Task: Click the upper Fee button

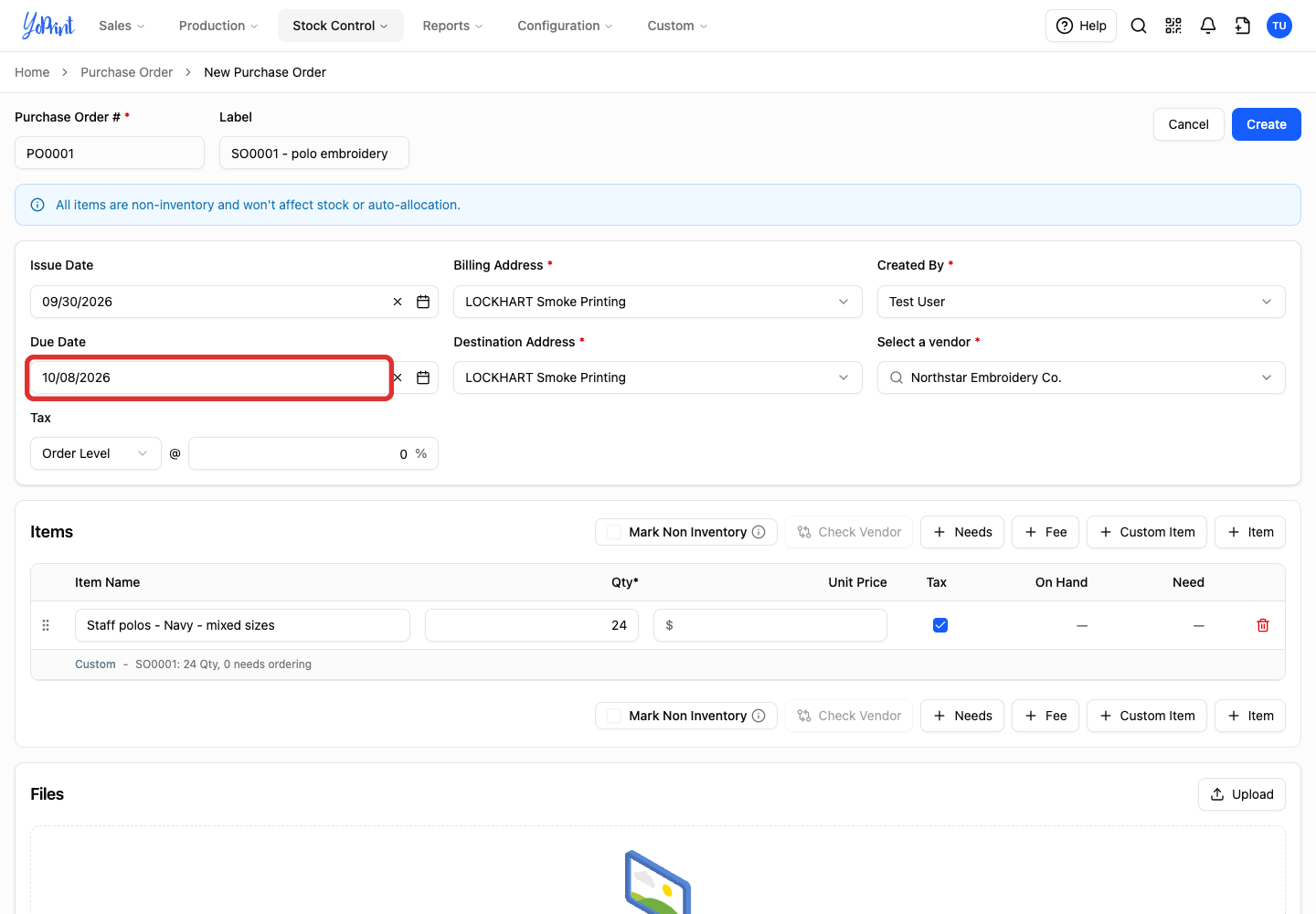Action: click(x=1045, y=532)
